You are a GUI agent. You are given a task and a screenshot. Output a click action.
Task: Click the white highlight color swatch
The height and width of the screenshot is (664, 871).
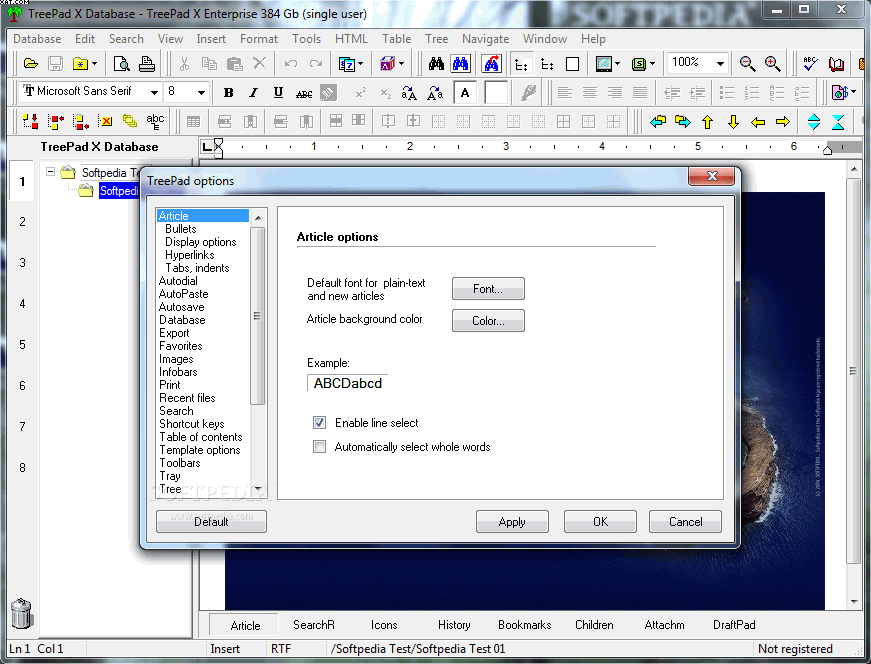495,93
